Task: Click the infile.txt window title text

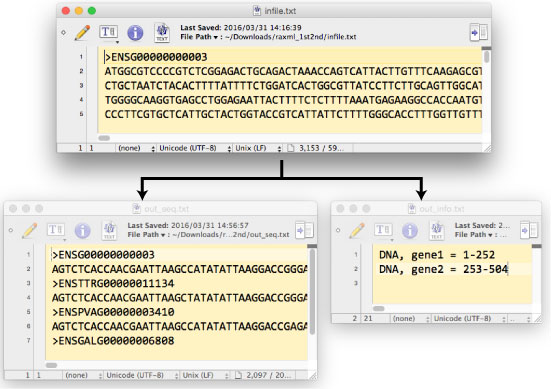Action: point(280,11)
